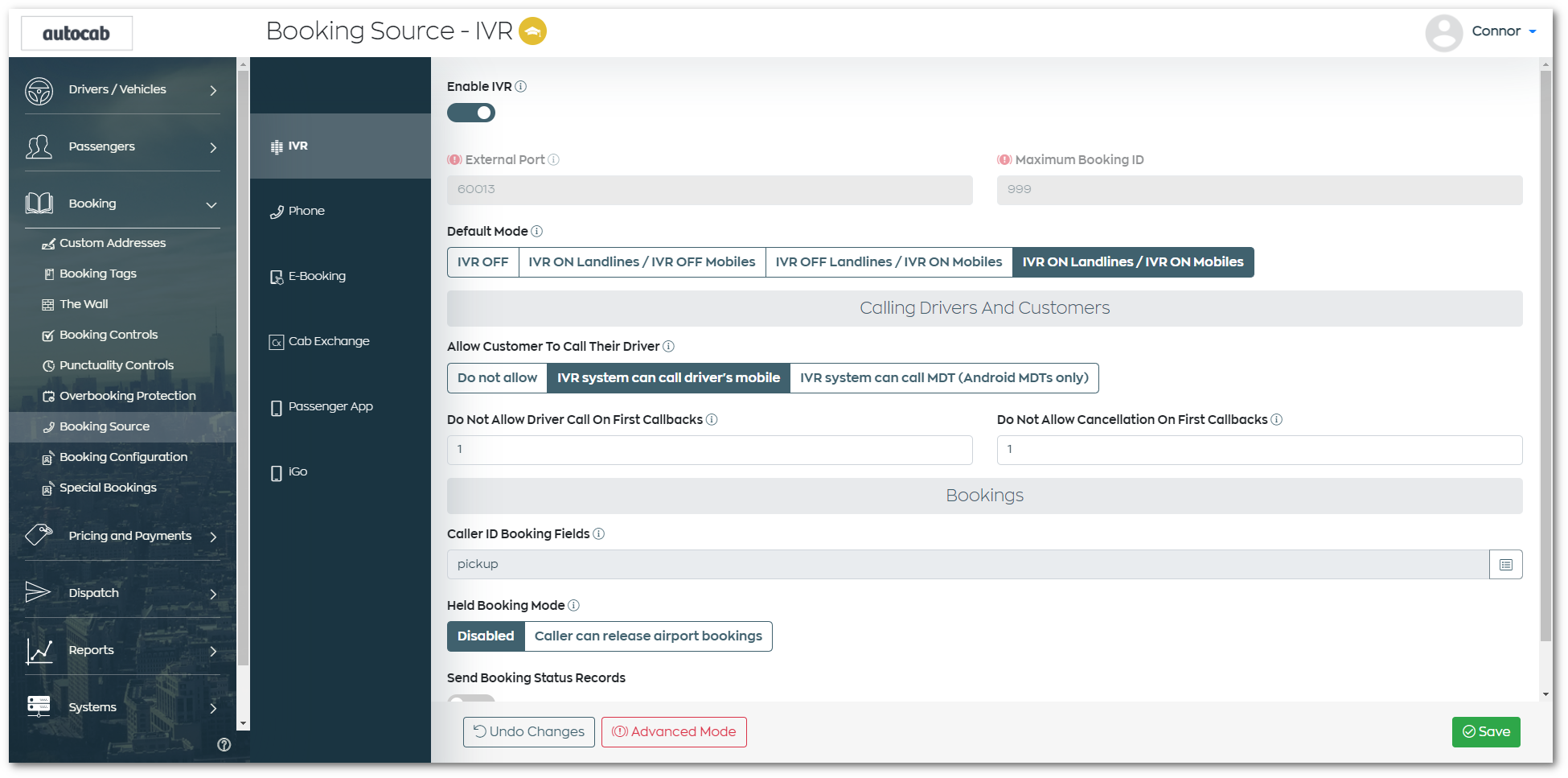Click the Booking open book icon
This screenshot has width=1568, height=778.
39,204
